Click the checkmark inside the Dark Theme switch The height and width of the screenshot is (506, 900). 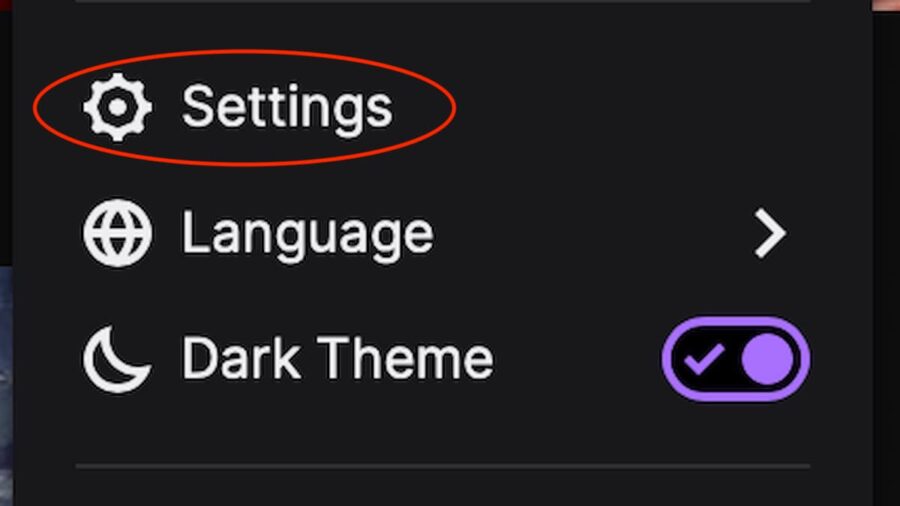(x=704, y=360)
